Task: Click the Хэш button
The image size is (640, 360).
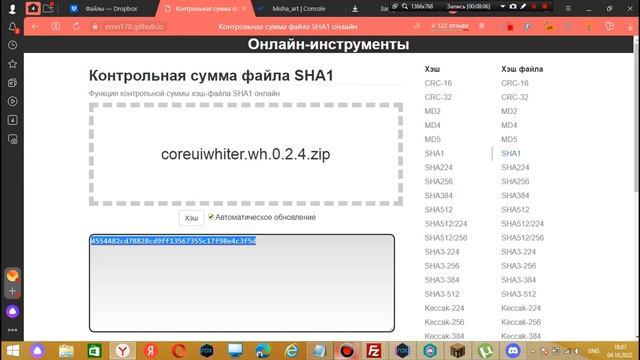Action: click(x=191, y=218)
